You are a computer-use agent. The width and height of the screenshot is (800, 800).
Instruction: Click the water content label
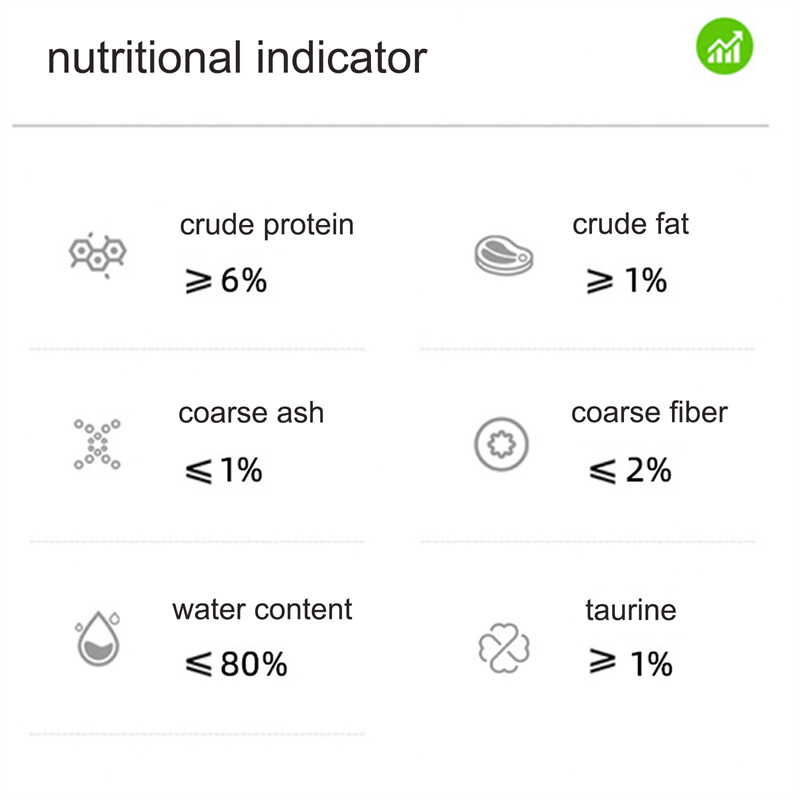pyautogui.click(x=262, y=609)
